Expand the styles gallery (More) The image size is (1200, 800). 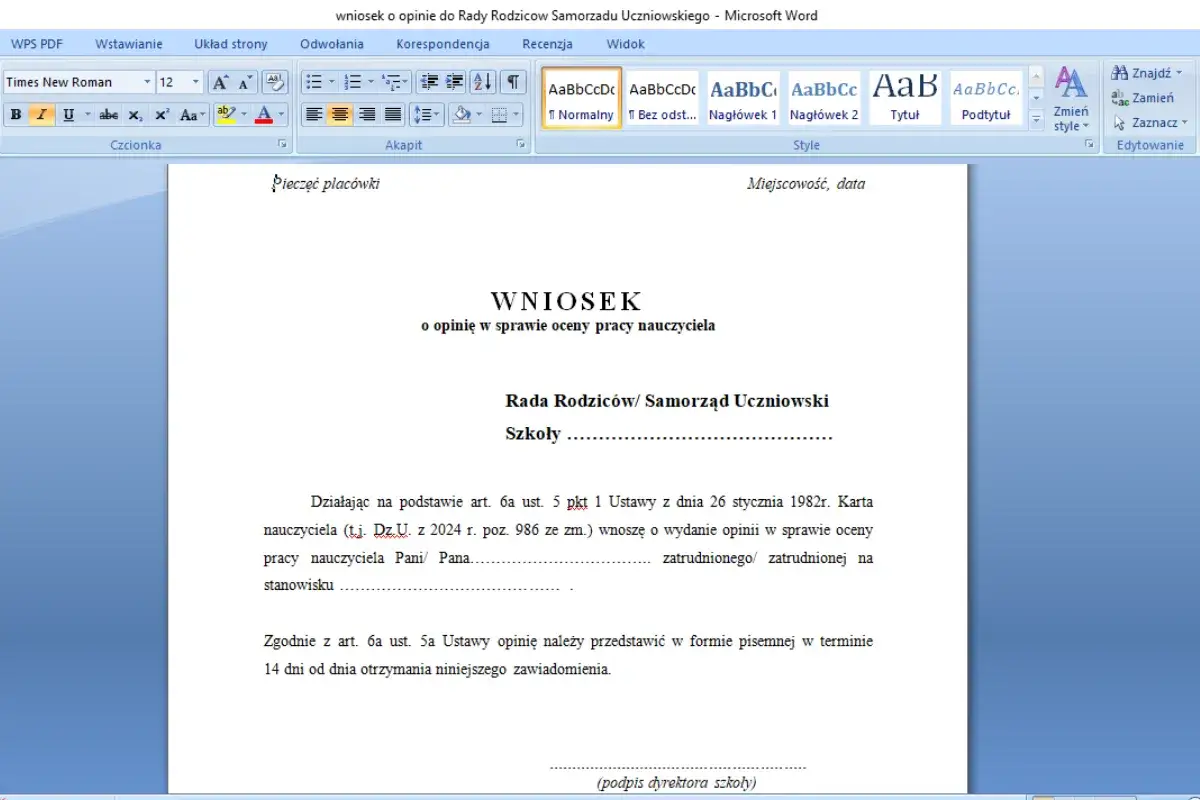point(1036,120)
